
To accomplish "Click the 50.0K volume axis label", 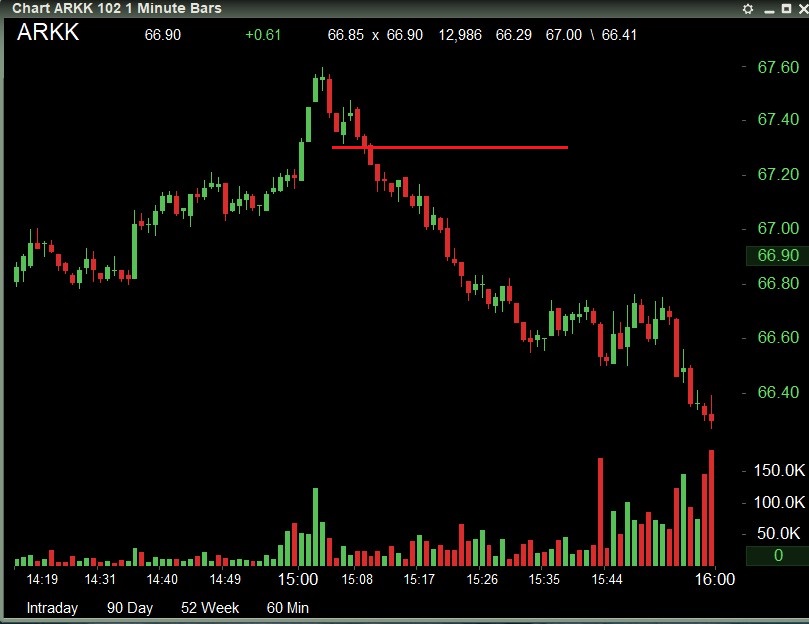I will point(779,533).
